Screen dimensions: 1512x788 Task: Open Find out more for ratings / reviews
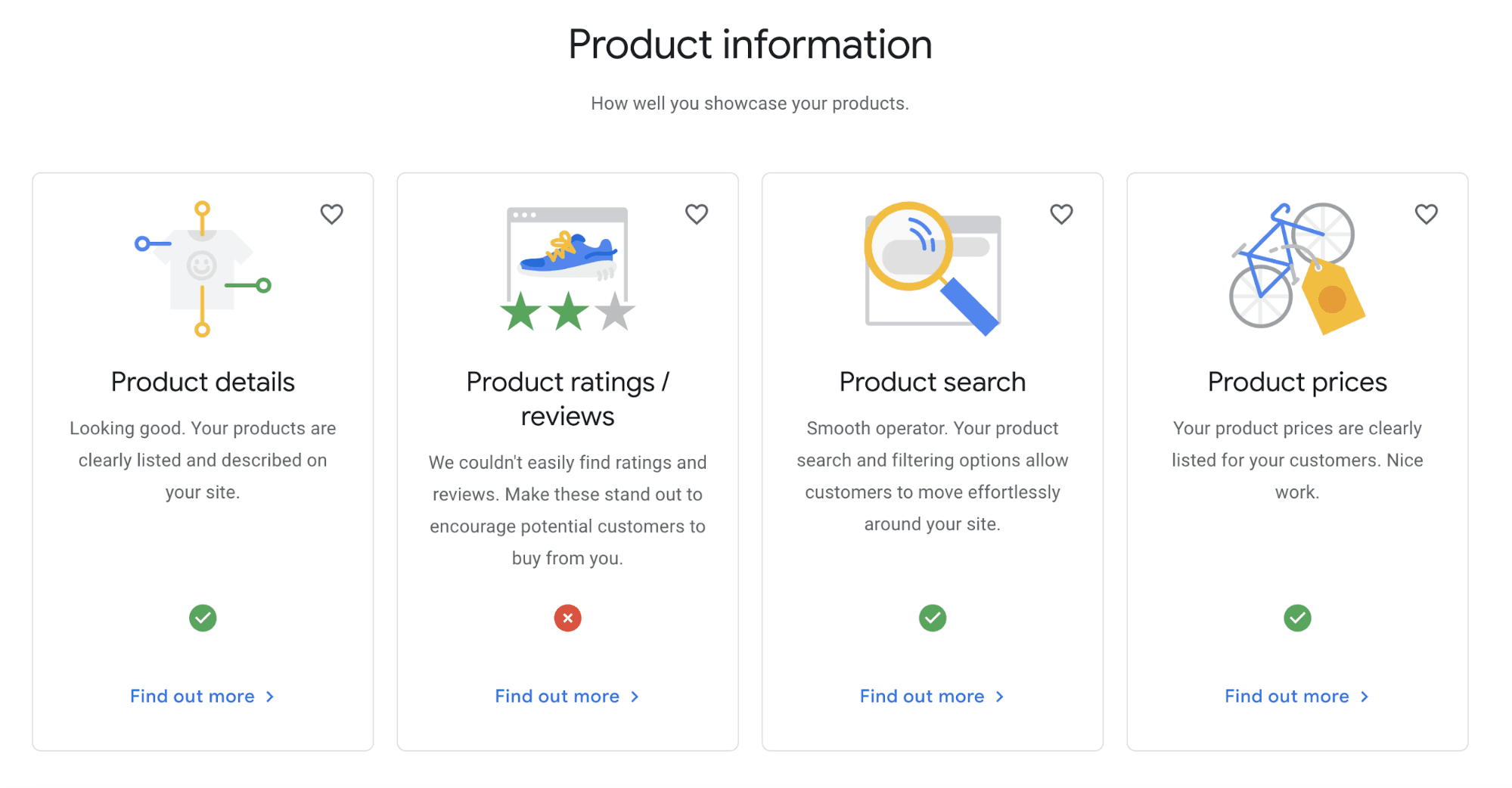557,696
